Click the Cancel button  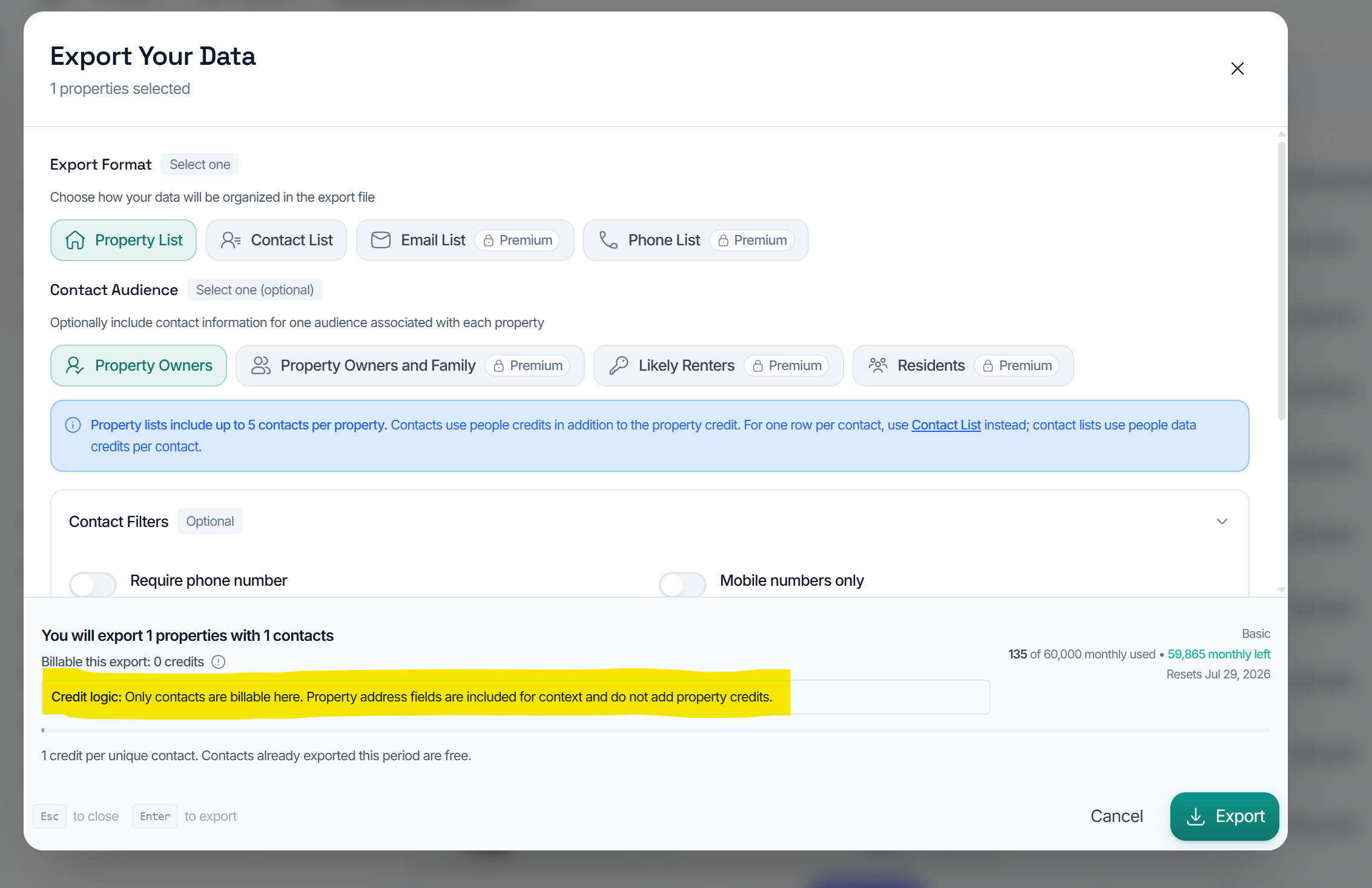pyautogui.click(x=1116, y=816)
